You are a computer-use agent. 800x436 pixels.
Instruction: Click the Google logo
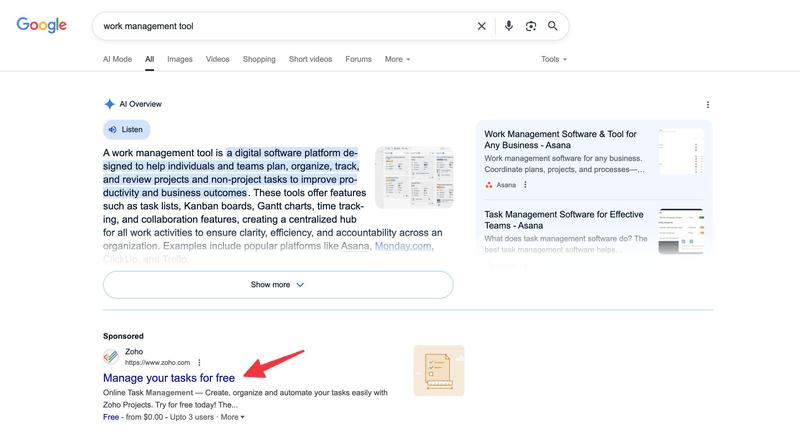(42, 25)
